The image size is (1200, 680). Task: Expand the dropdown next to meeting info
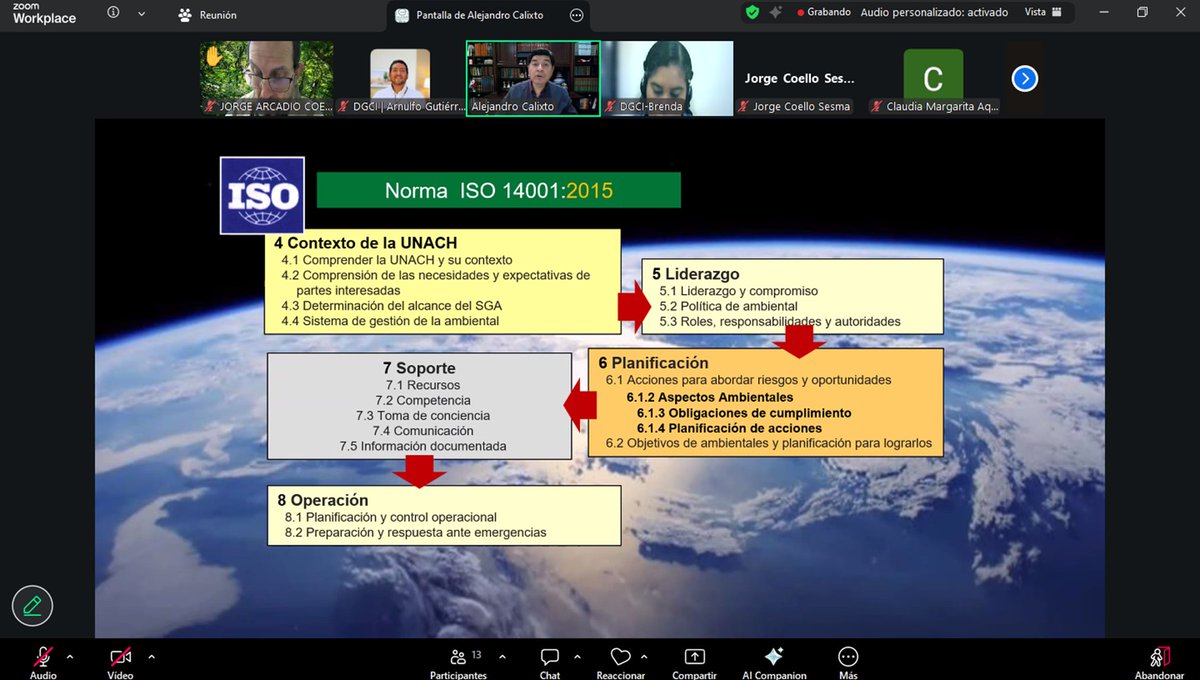pyautogui.click(x=141, y=14)
